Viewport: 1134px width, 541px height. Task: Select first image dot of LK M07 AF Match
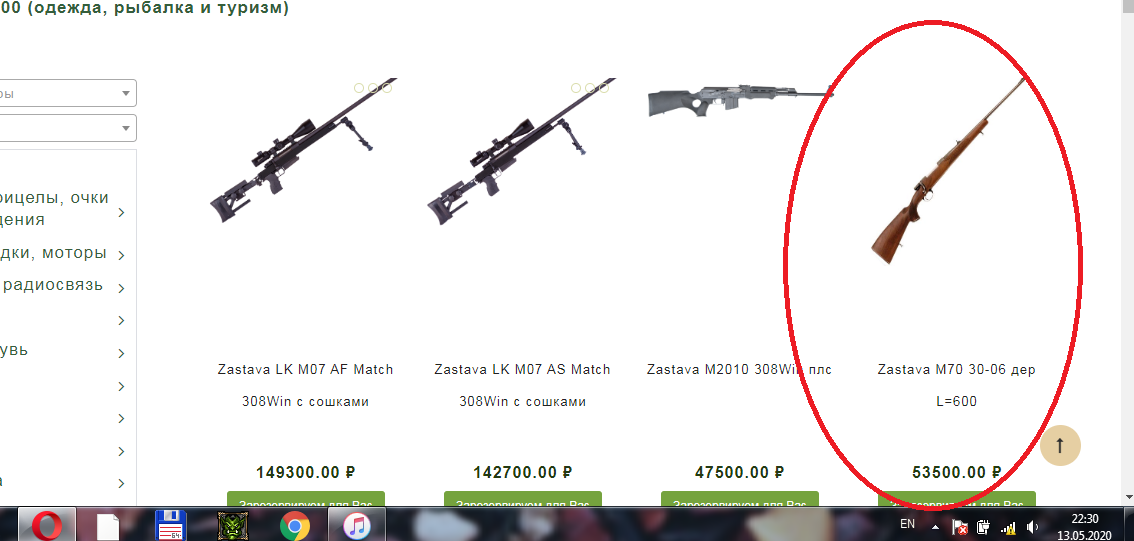pyautogui.click(x=359, y=88)
